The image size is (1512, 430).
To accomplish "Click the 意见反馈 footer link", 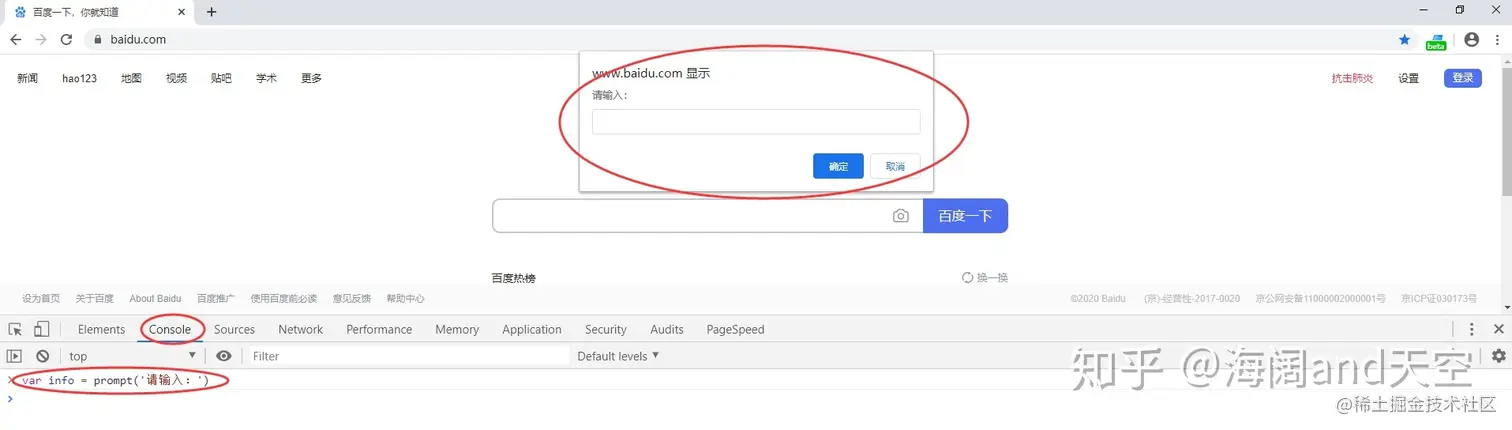I will click(351, 298).
